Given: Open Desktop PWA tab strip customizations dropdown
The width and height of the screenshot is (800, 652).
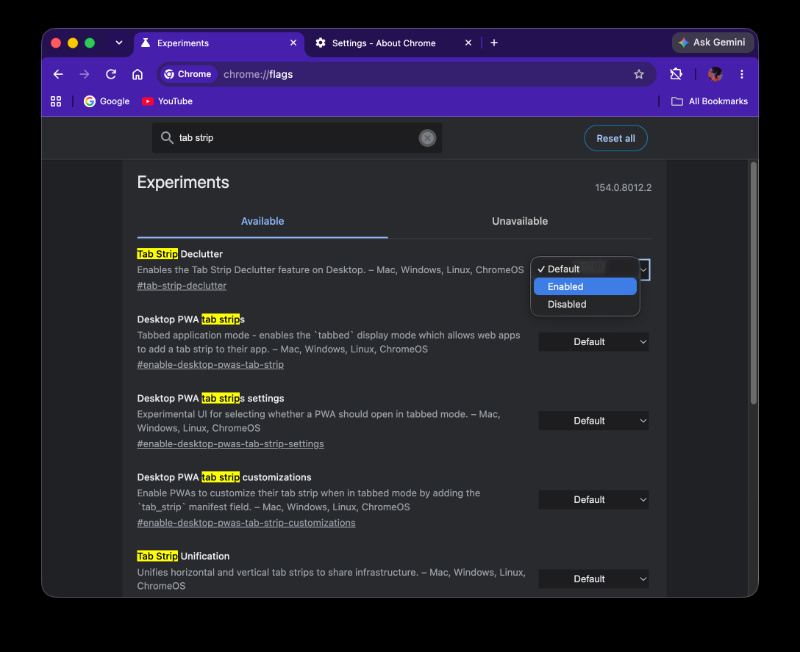Looking at the screenshot, I should (x=594, y=500).
